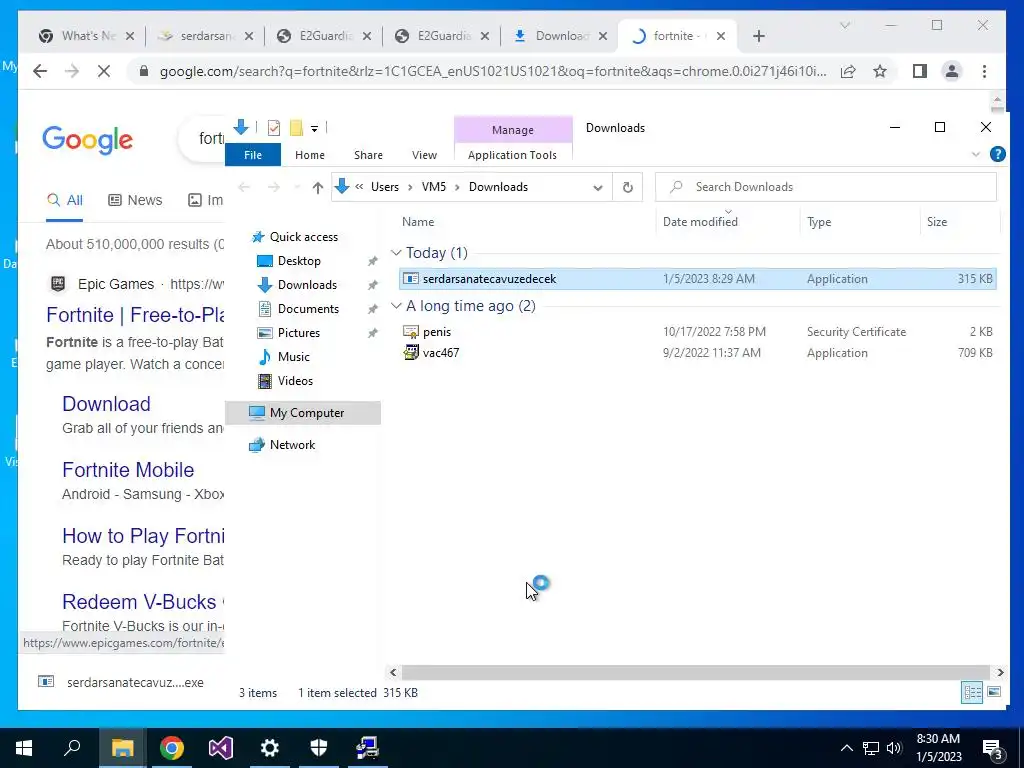Open the File tab in Explorer ribbon
The image size is (1024, 768).
[253, 155]
